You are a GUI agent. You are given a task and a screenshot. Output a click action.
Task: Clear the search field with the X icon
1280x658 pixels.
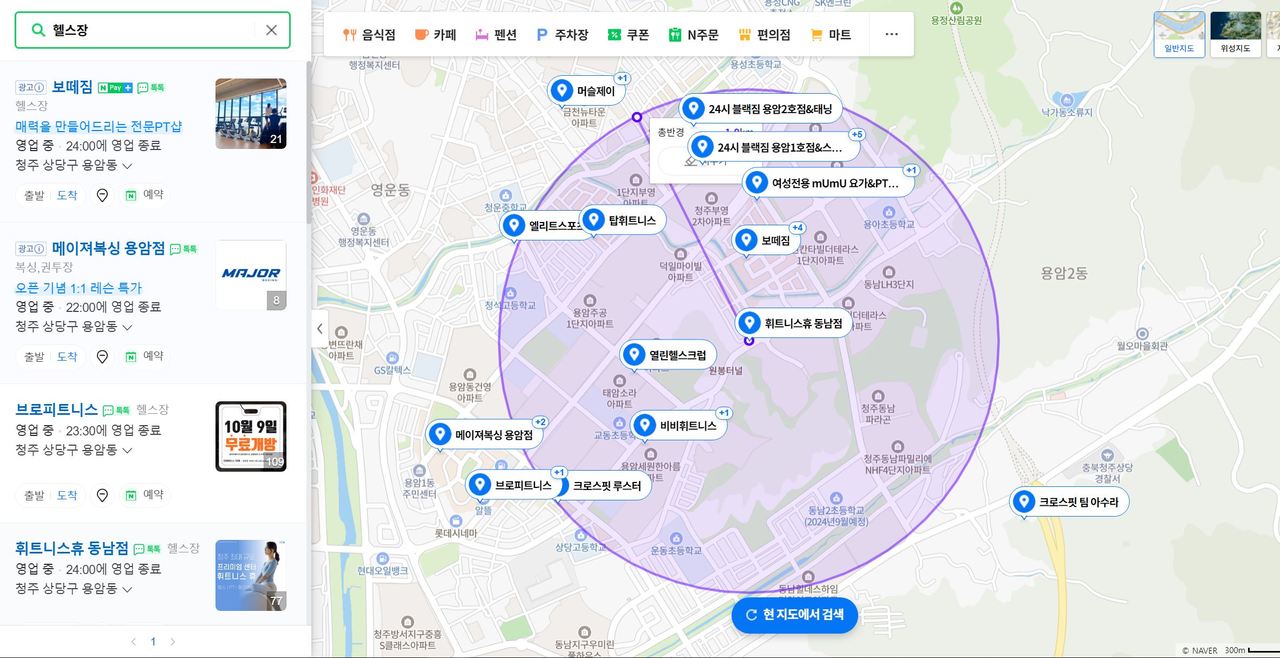[271, 30]
